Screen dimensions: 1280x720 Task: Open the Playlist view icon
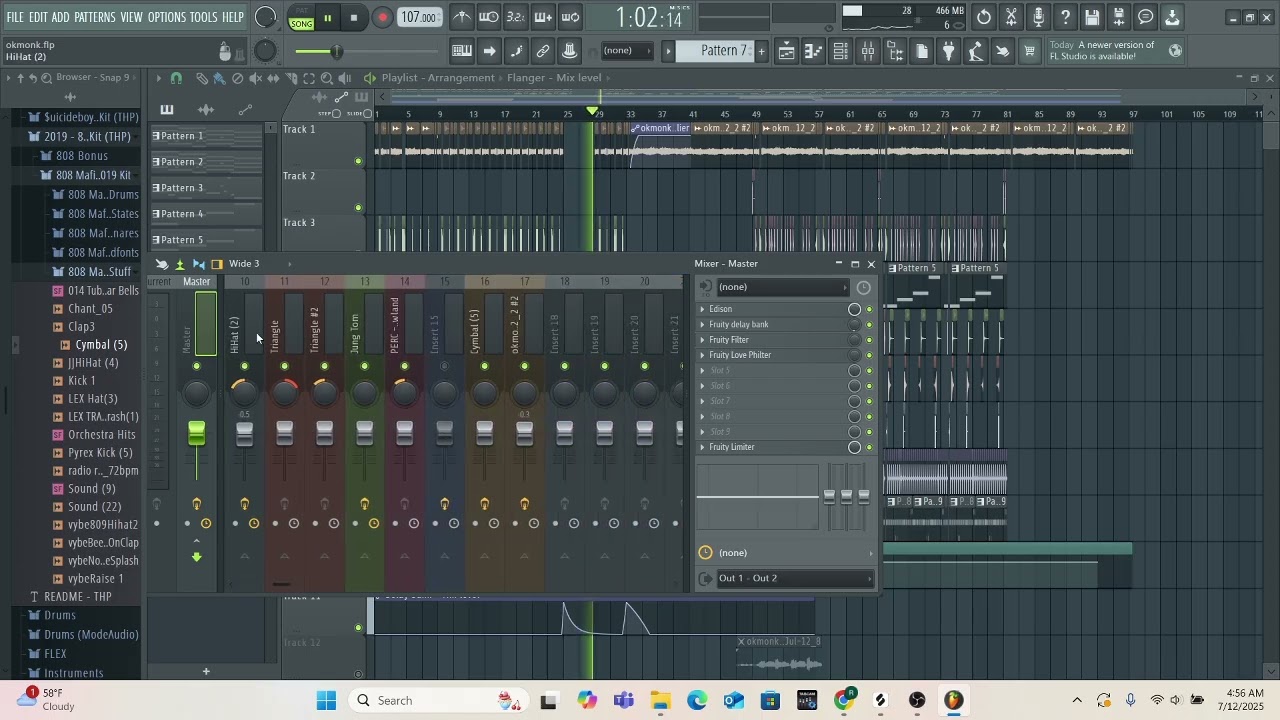point(787,52)
